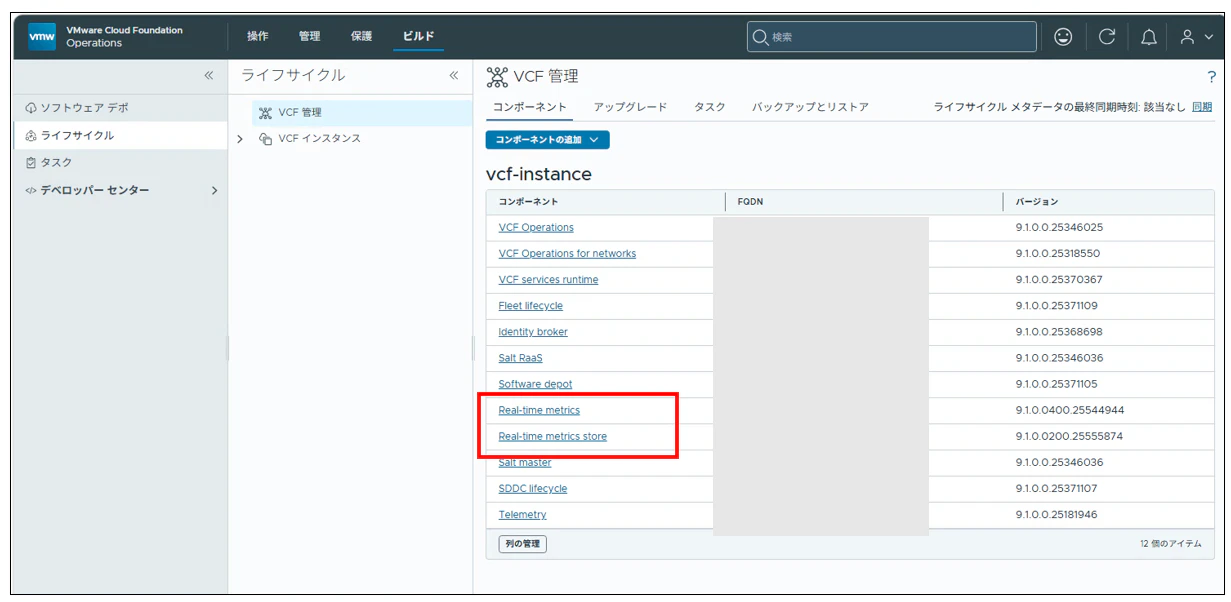The height and width of the screenshot is (602, 1231).
Task: Click the search magnifier icon
Action: (760, 37)
